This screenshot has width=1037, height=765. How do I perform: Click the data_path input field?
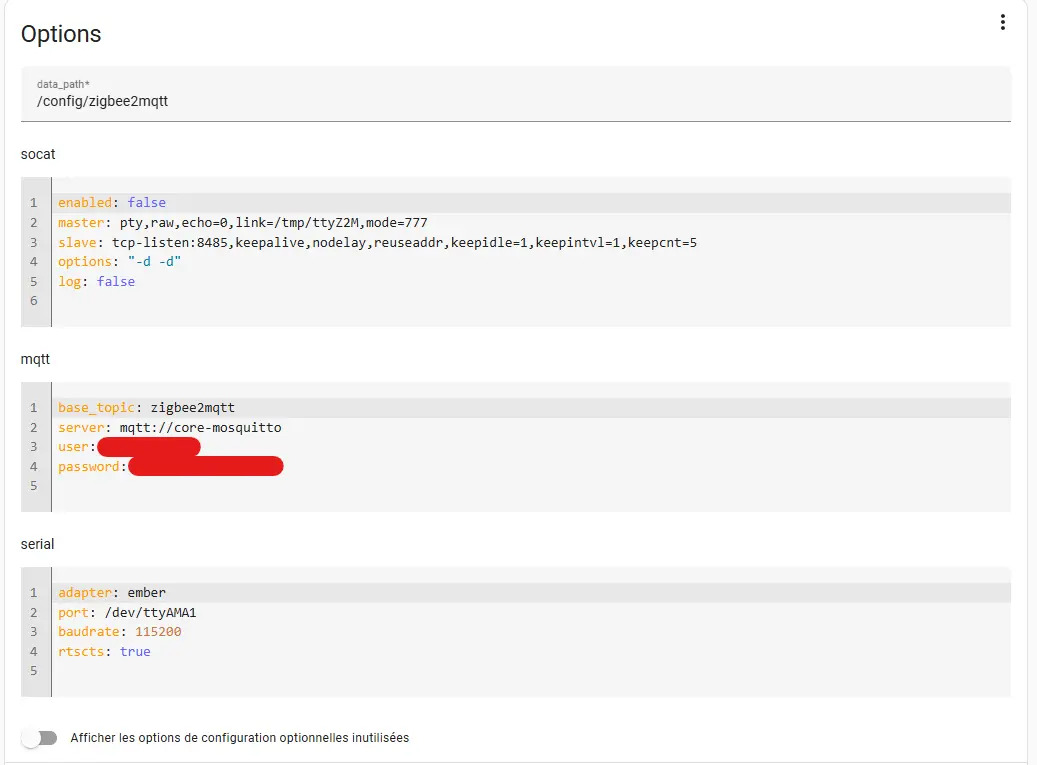tap(515, 101)
